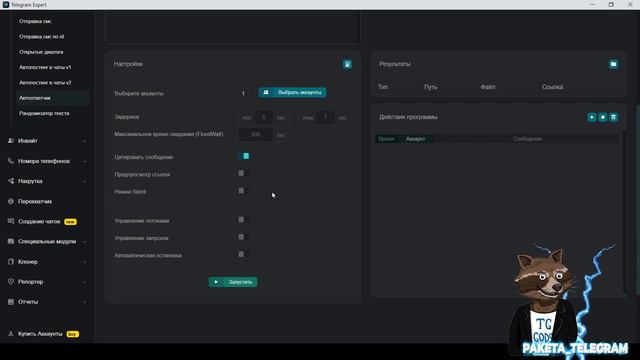Clear program actions with trash icon
The height and width of the screenshot is (360, 640).
tap(613, 117)
